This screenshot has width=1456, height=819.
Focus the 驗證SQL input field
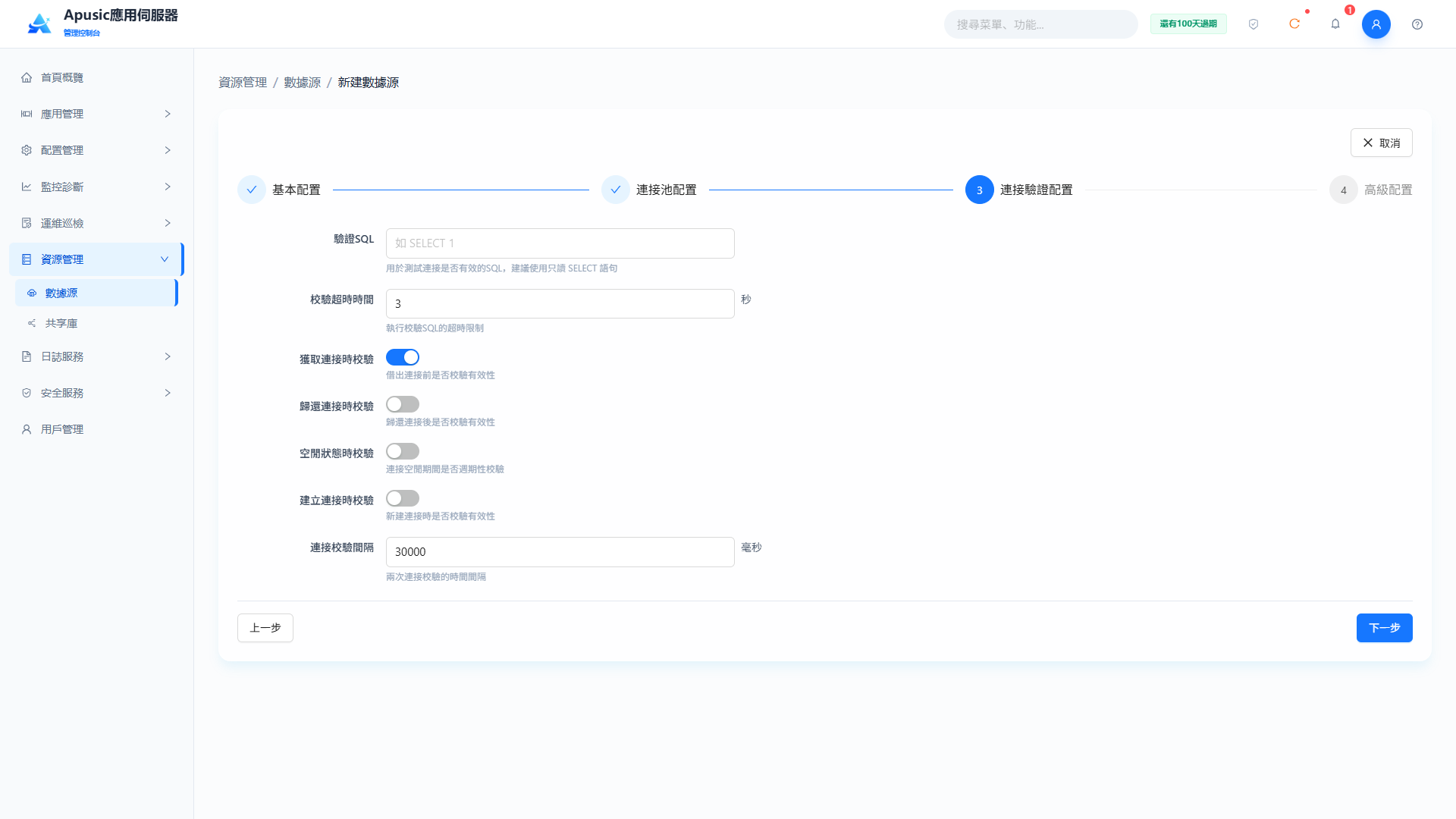[560, 243]
